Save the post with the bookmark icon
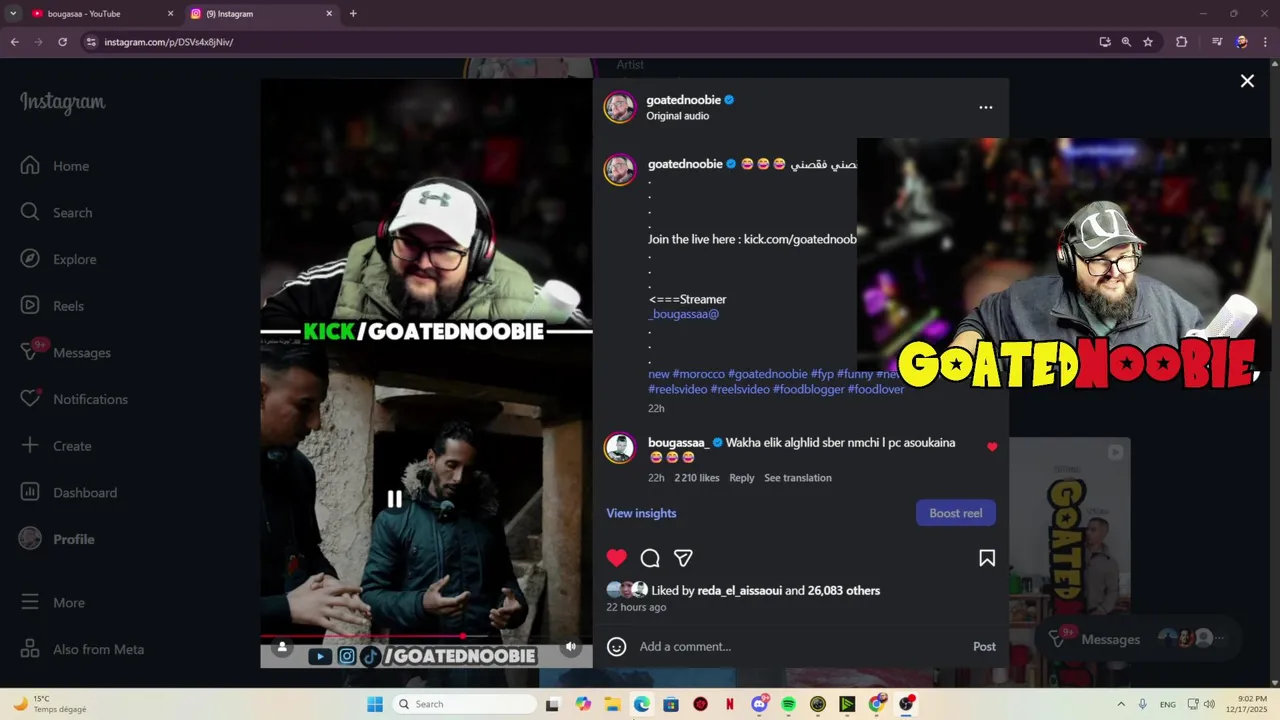1280x720 pixels. pyautogui.click(x=987, y=558)
